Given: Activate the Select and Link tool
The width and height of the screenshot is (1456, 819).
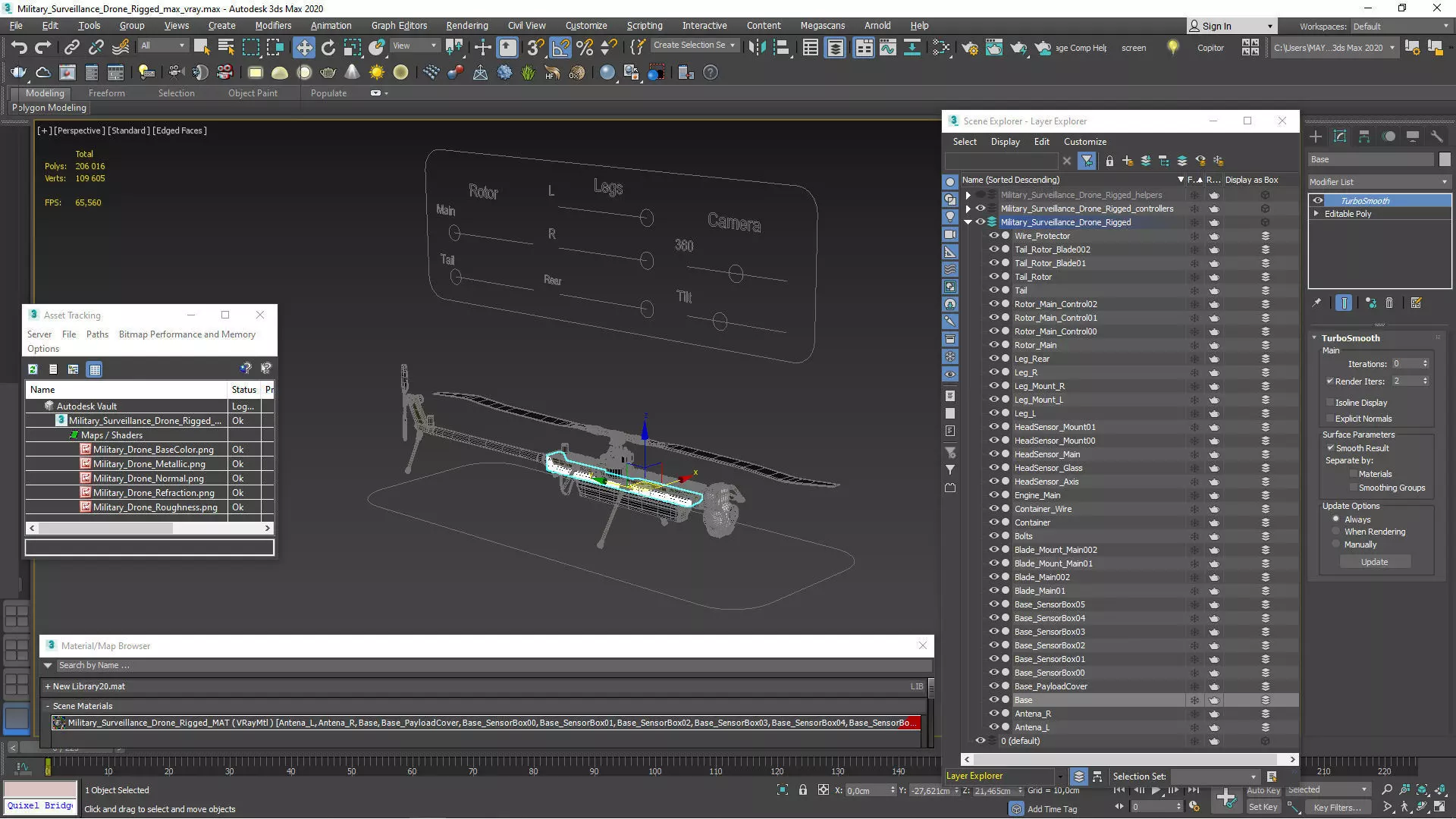Looking at the screenshot, I should click(x=71, y=48).
